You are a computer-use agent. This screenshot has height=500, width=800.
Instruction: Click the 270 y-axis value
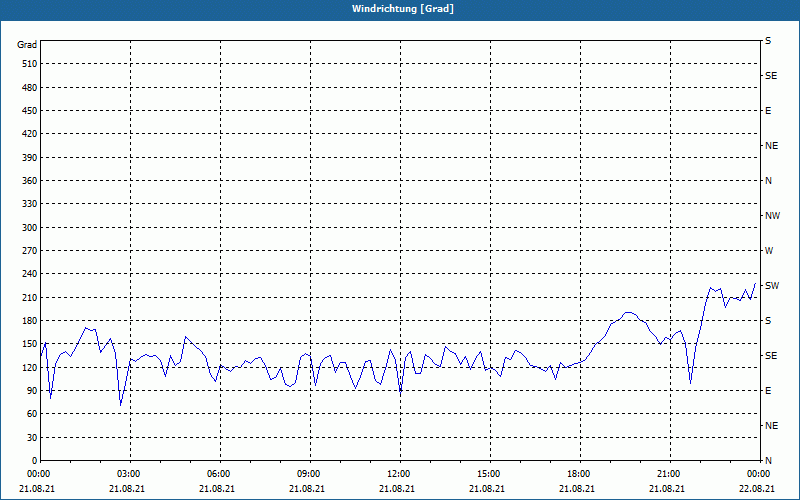pos(30,251)
